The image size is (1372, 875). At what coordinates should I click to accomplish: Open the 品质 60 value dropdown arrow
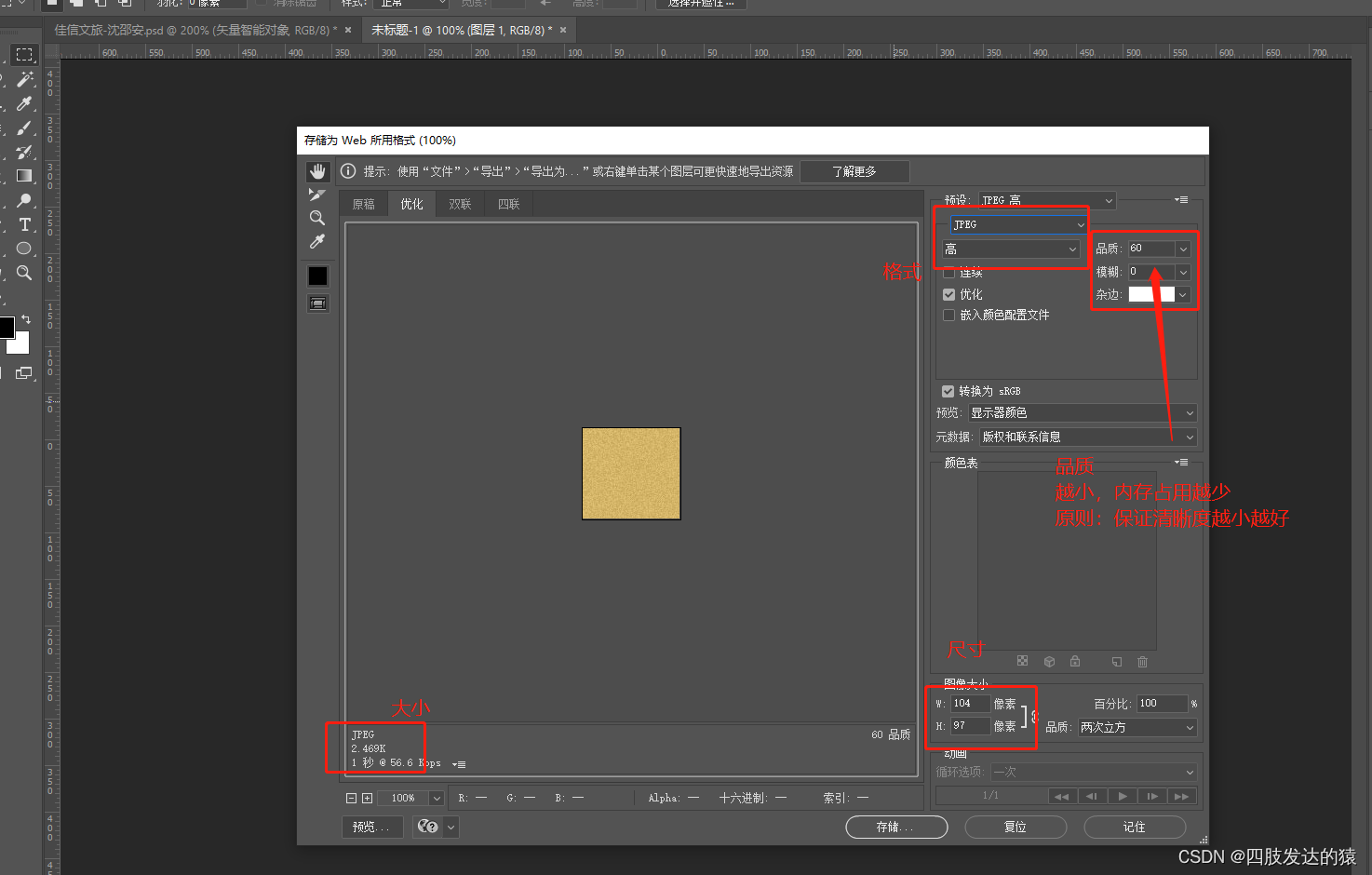[1182, 249]
